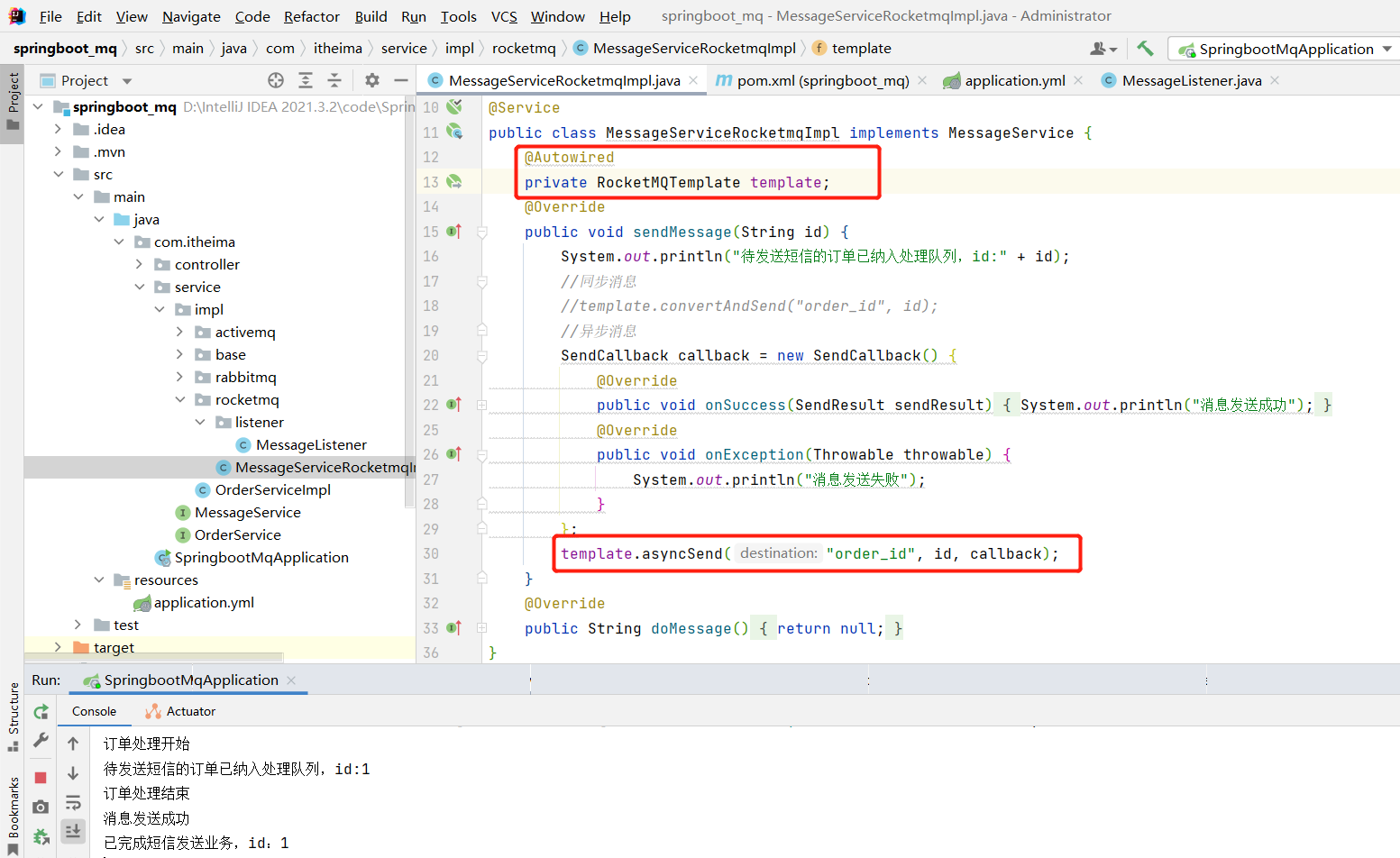The image size is (1400, 858).
Task: Open the Navigate menu
Action: pos(191,16)
